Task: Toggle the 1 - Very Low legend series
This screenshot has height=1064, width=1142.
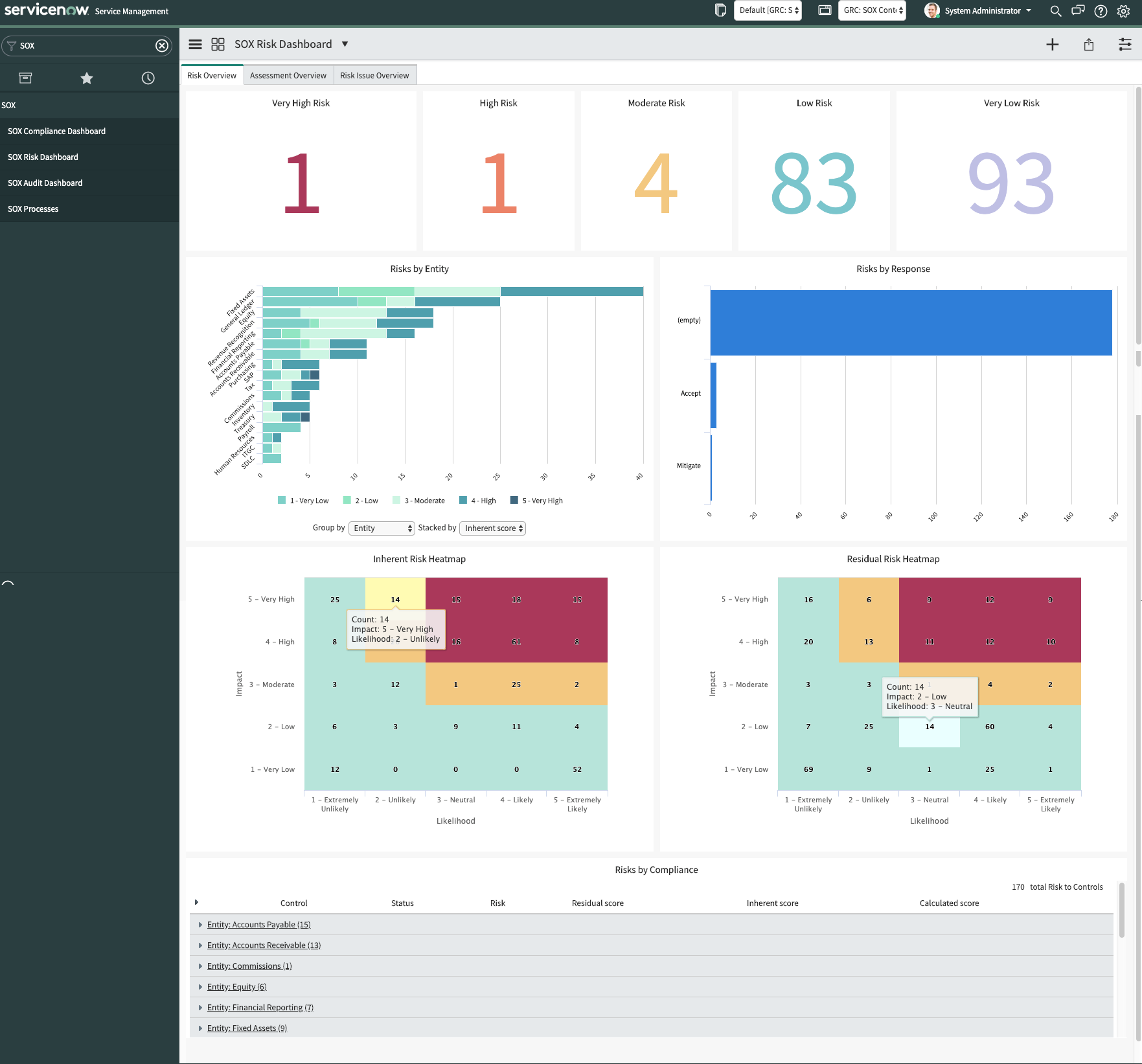Action: (x=303, y=501)
